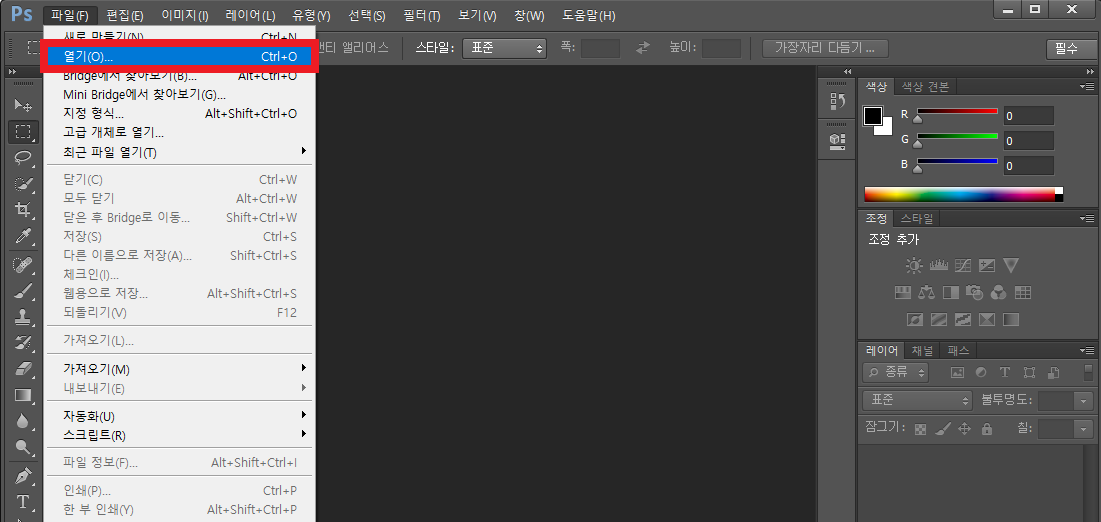Toggle smart object filter in Layers panel
Screen dimensions: 1101x522
(x=1053, y=372)
